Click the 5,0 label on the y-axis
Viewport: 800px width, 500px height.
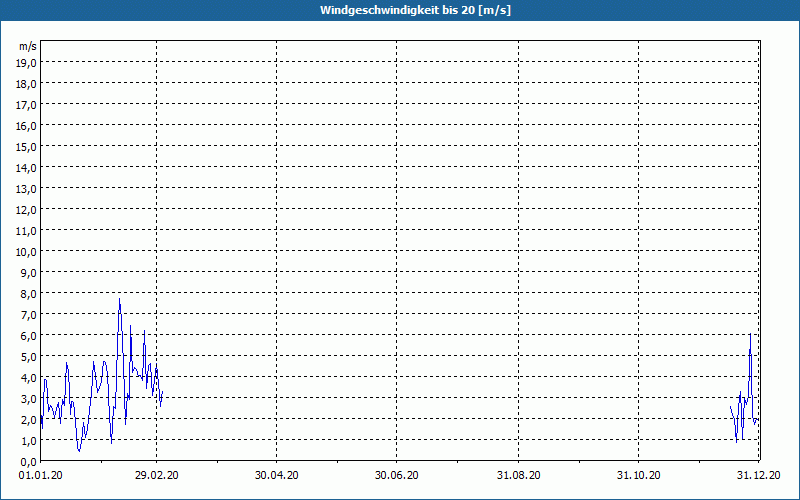tap(27, 356)
